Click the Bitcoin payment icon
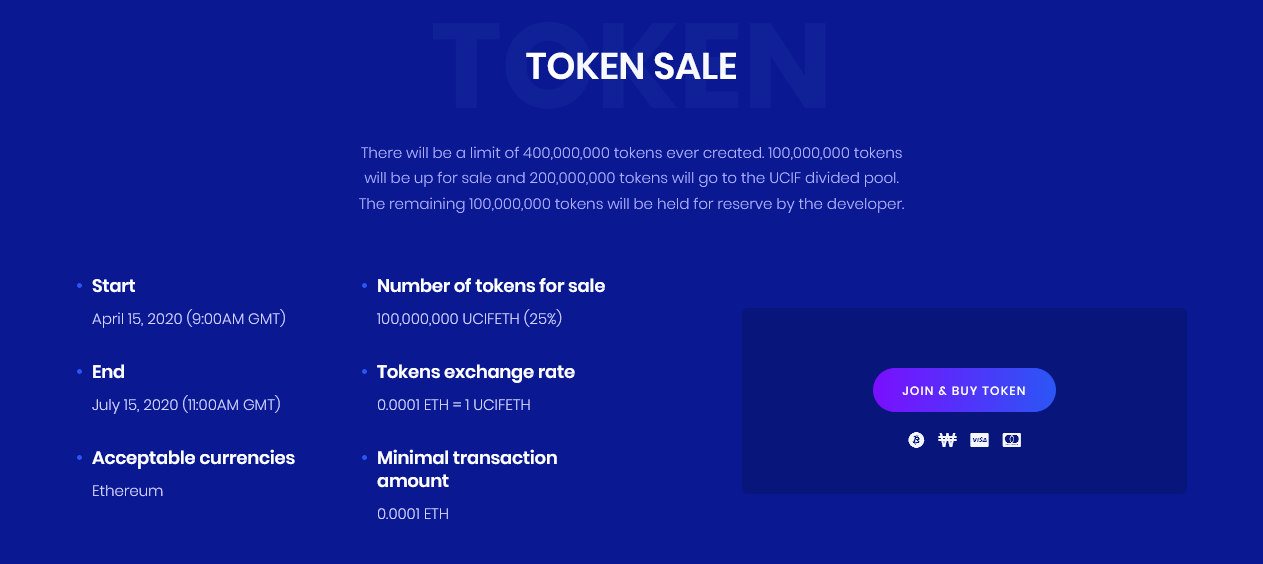This screenshot has height=564, width=1263. 916,440
